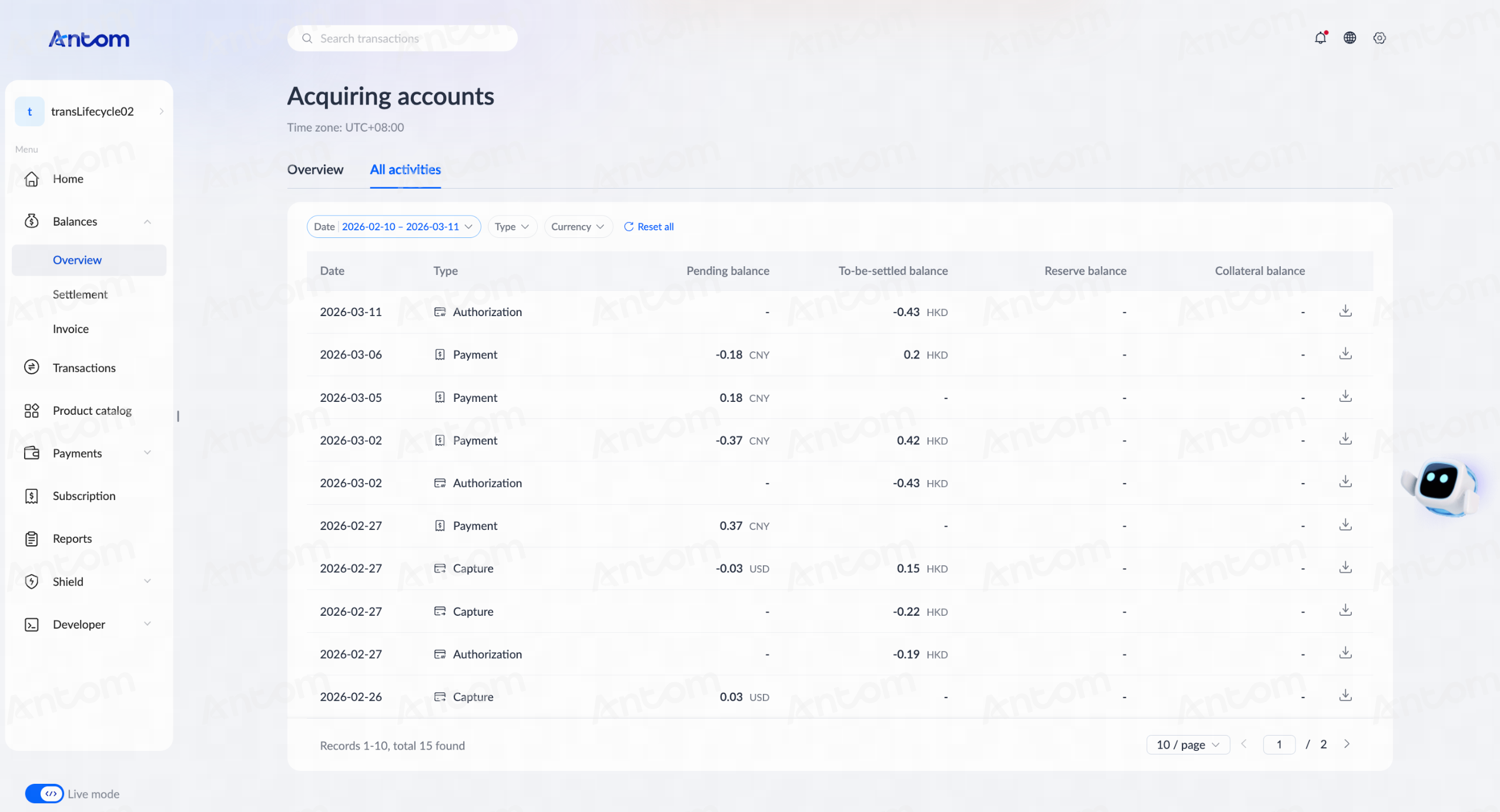Click the Antom logo
This screenshot has height=812, width=1500.
89,39
